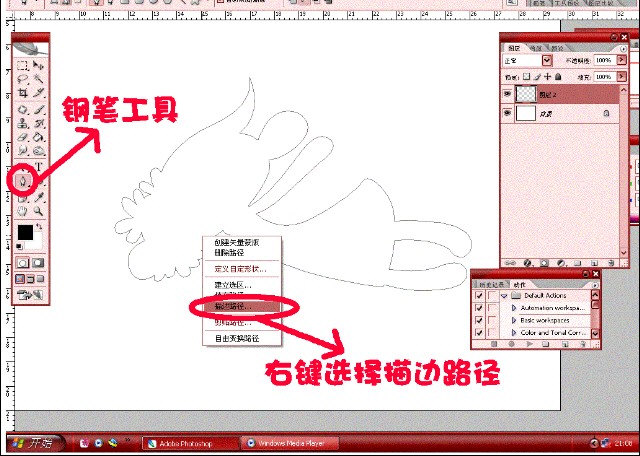
Task: Swap foreground and background colors
Action: (x=39, y=226)
